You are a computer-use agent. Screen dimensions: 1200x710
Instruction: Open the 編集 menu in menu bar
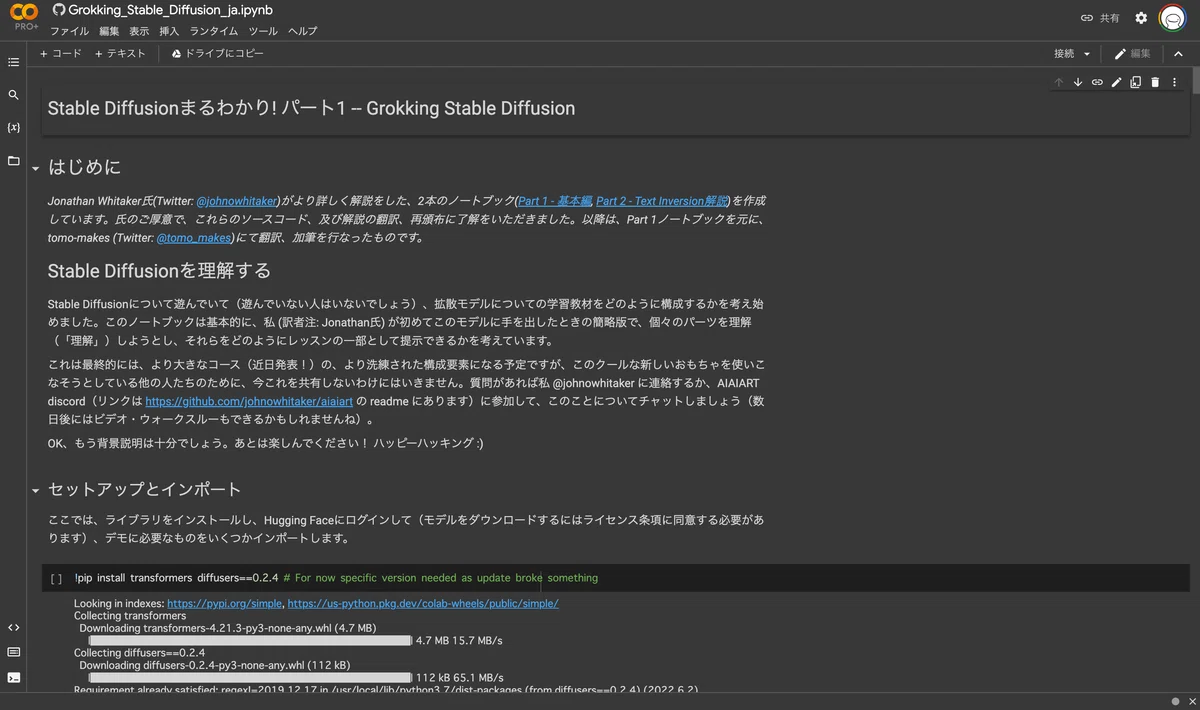tap(109, 31)
